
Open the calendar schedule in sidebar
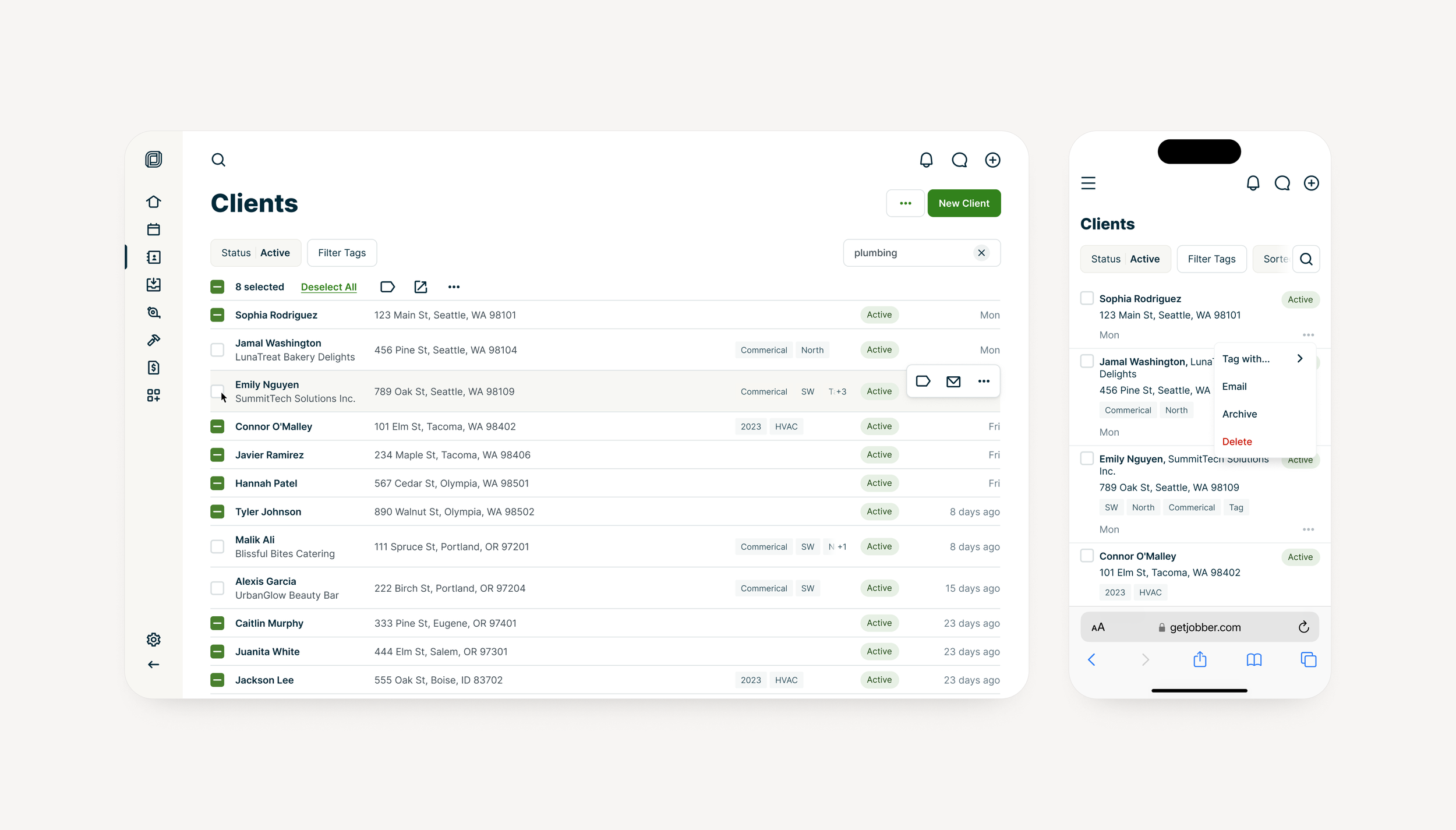click(x=154, y=229)
